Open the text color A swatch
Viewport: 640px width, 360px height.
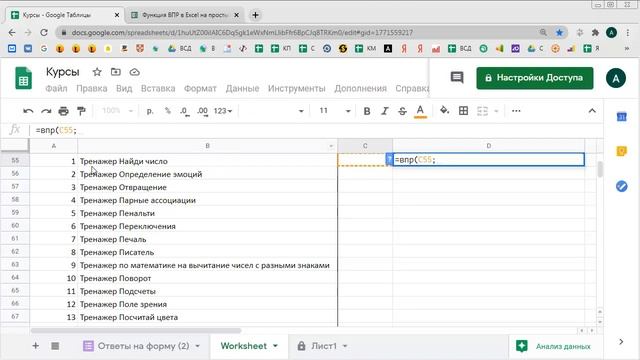(420, 111)
